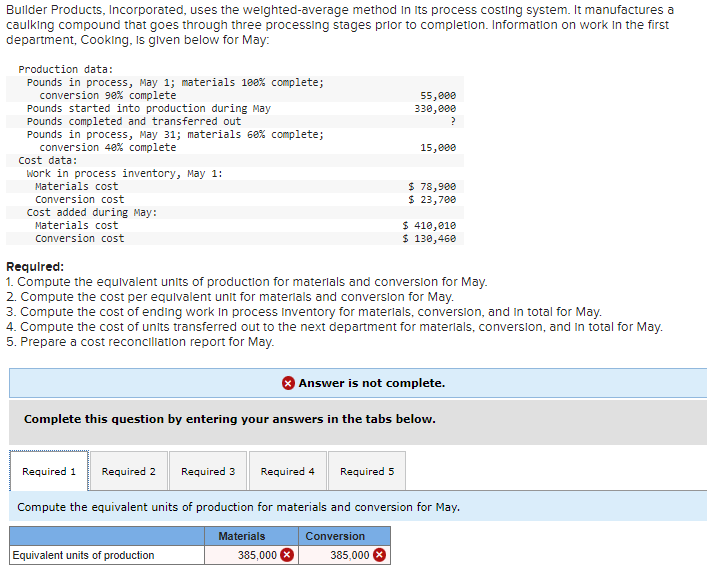
Task: Click 'Work in process inventory, May 1:' label
Action: pos(125,174)
